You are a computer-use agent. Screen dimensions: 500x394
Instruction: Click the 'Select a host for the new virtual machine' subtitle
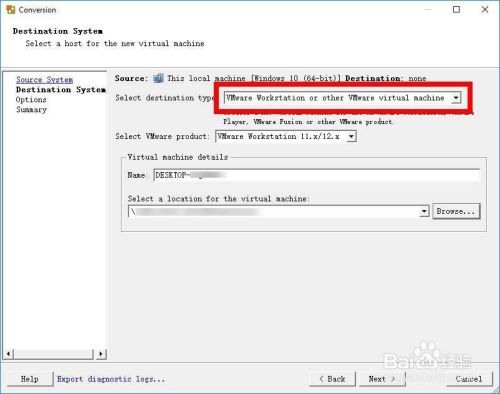point(115,44)
